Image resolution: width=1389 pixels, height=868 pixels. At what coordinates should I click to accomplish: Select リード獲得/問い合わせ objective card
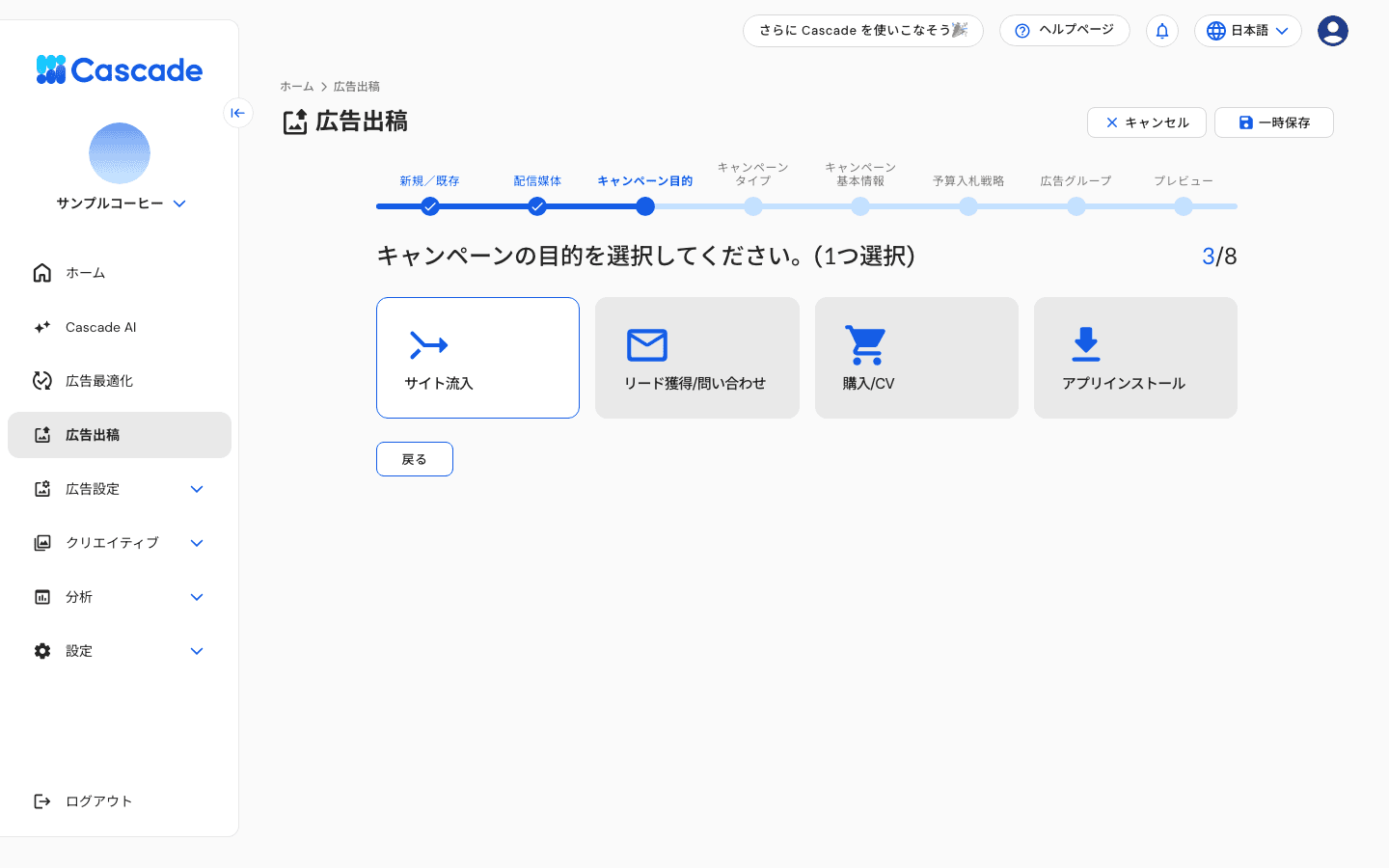[697, 358]
